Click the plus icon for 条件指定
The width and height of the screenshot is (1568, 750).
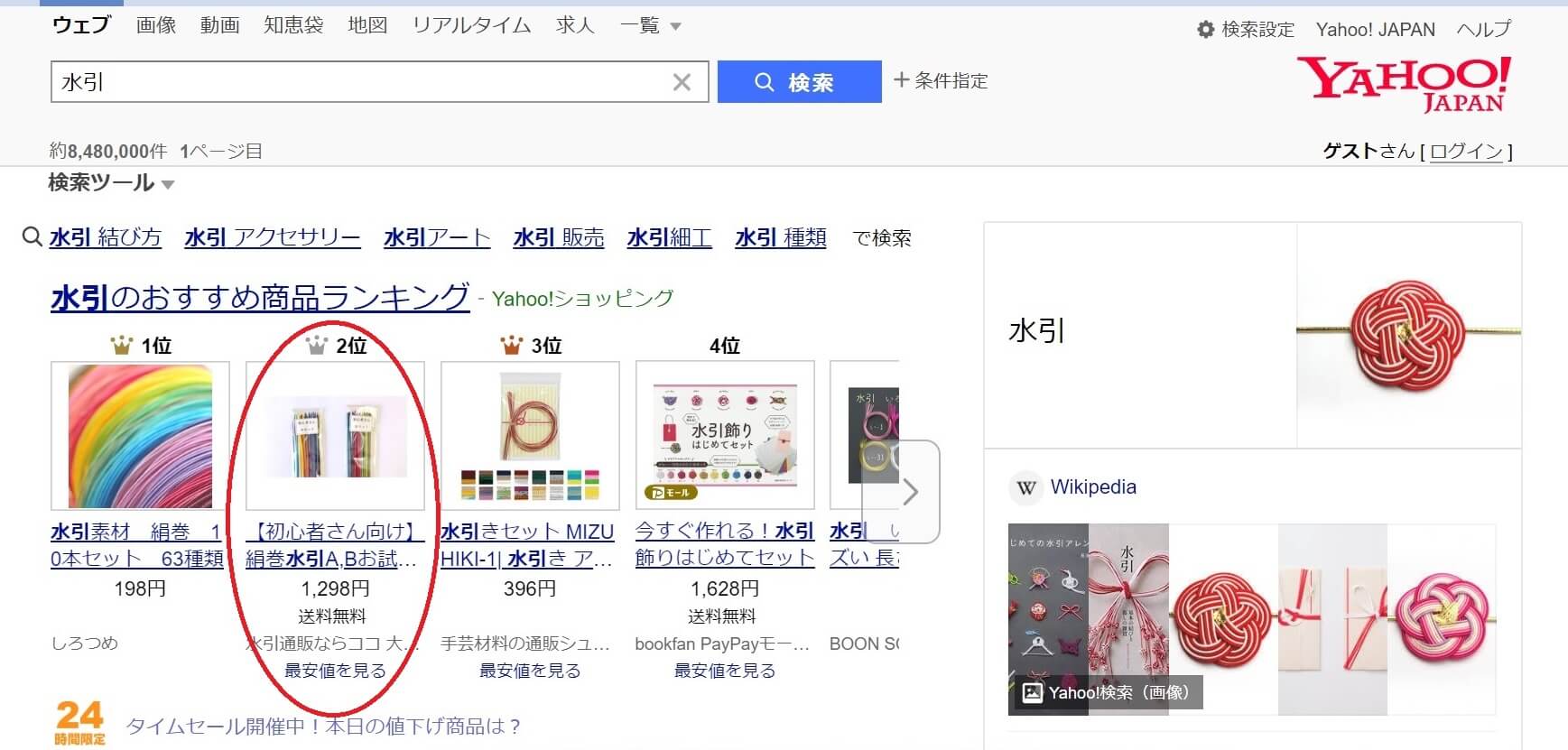coord(901,79)
